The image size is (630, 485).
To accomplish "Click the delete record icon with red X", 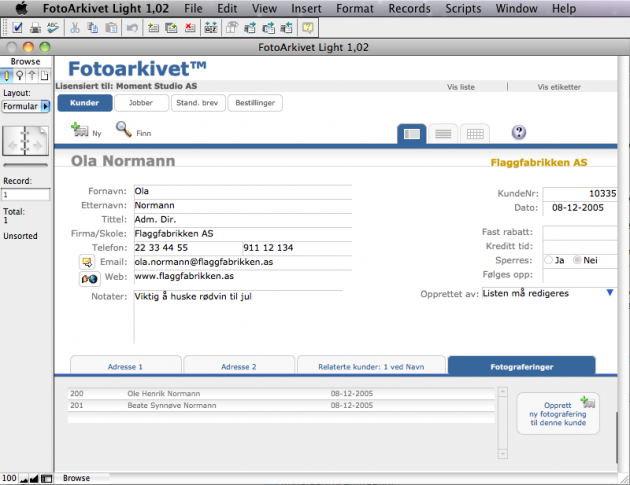I will click(x=190, y=28).
